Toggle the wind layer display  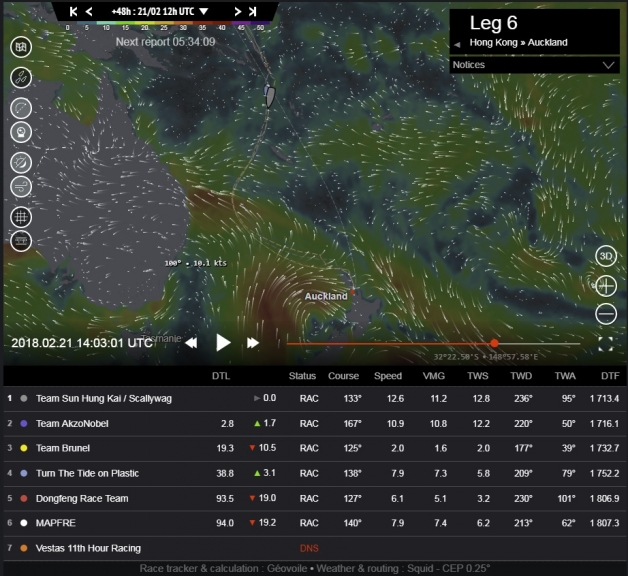(21, 186)
